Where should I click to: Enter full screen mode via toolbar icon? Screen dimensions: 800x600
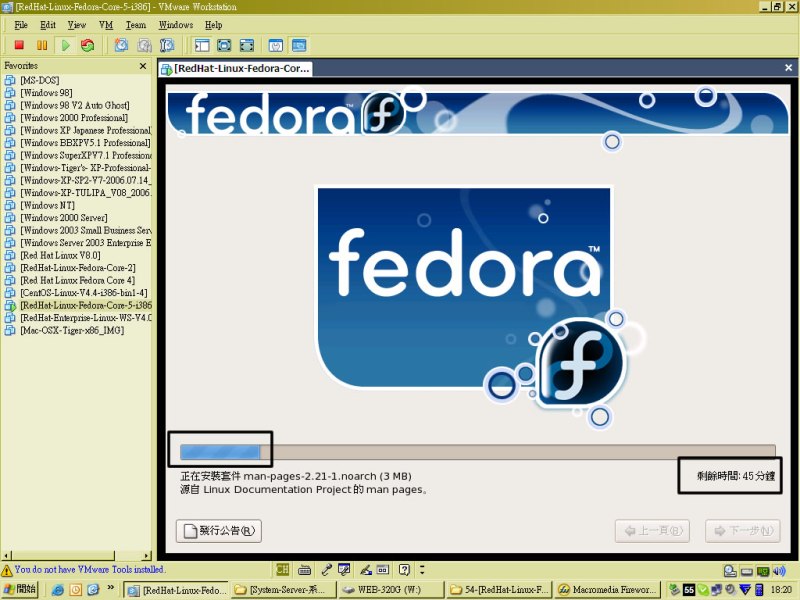(246, 45)
